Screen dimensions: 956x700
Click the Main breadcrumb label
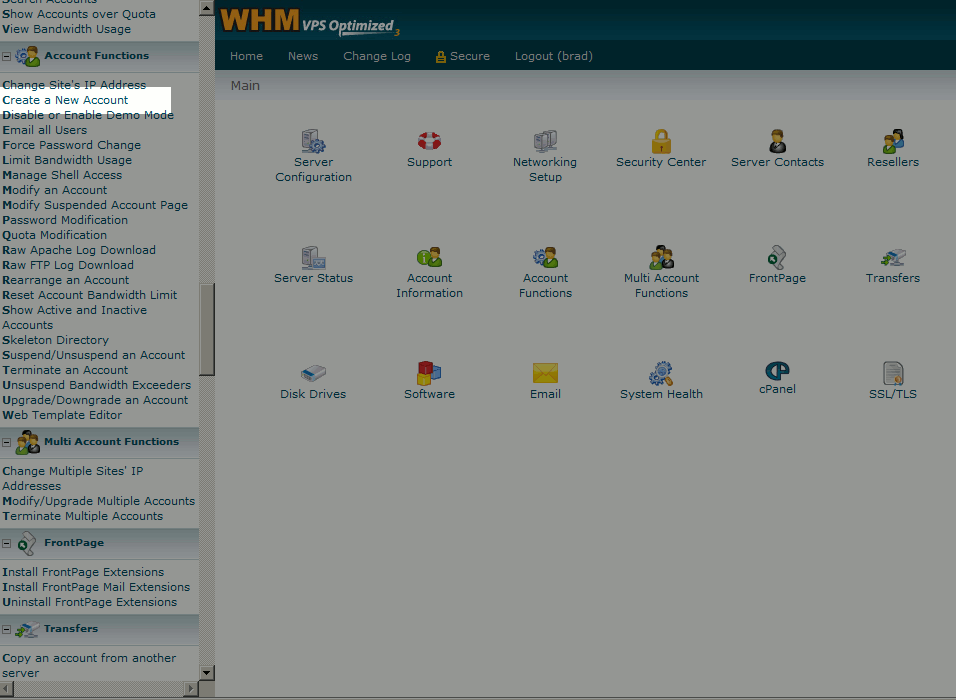point(245,86)
